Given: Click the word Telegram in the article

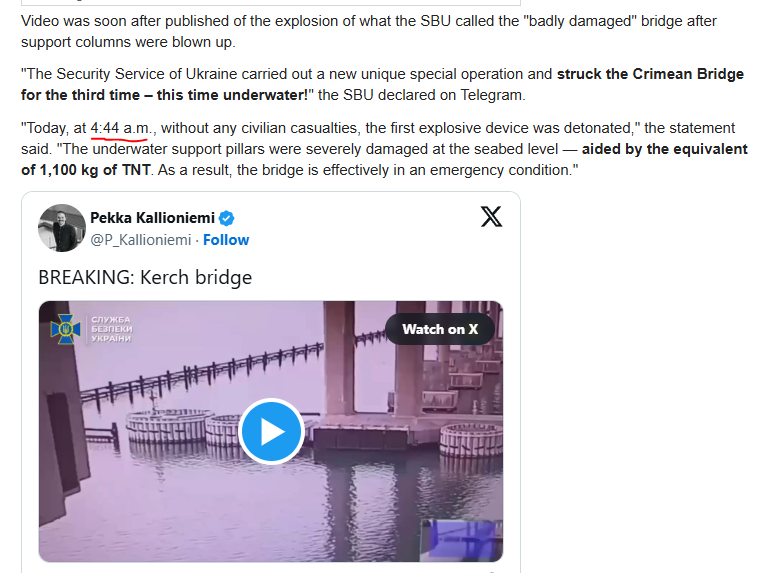Looking at the screenshot, I should coord(492,95).
